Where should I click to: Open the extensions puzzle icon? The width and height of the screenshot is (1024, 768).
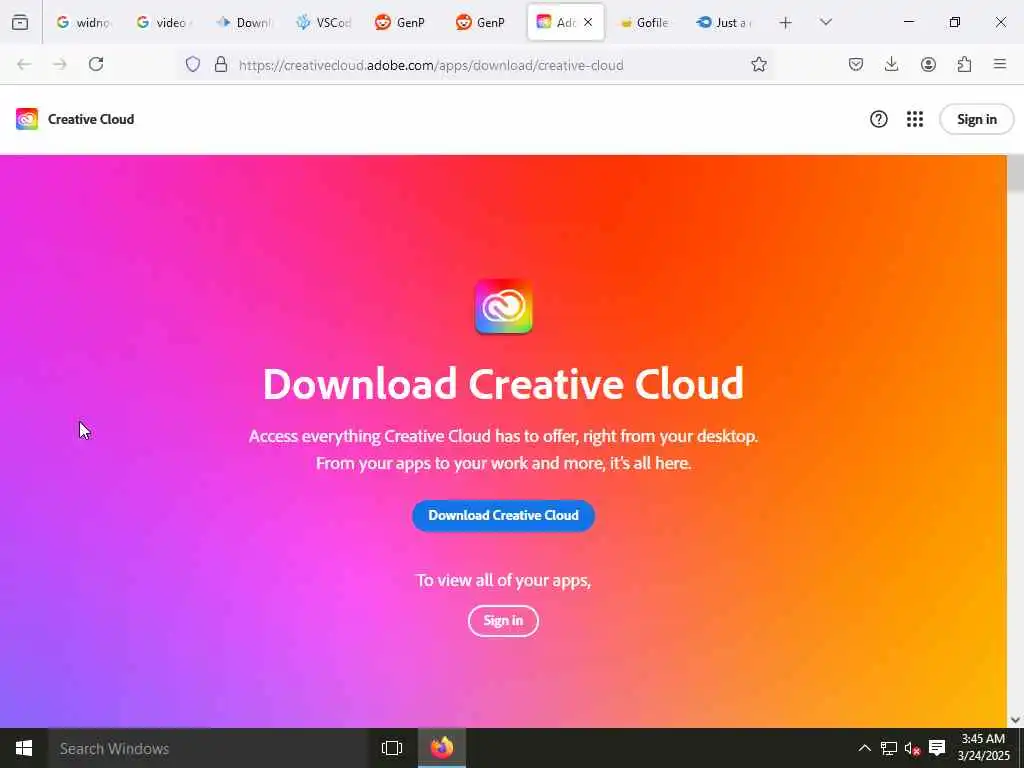click(x=965, y=64)
